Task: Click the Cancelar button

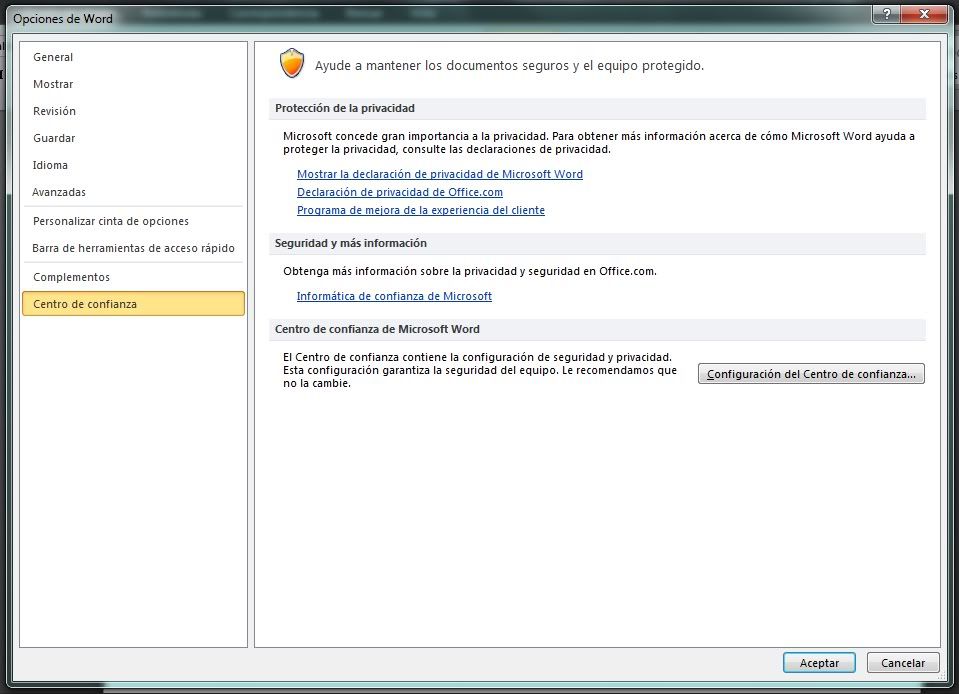Action: tap(903, 663)
